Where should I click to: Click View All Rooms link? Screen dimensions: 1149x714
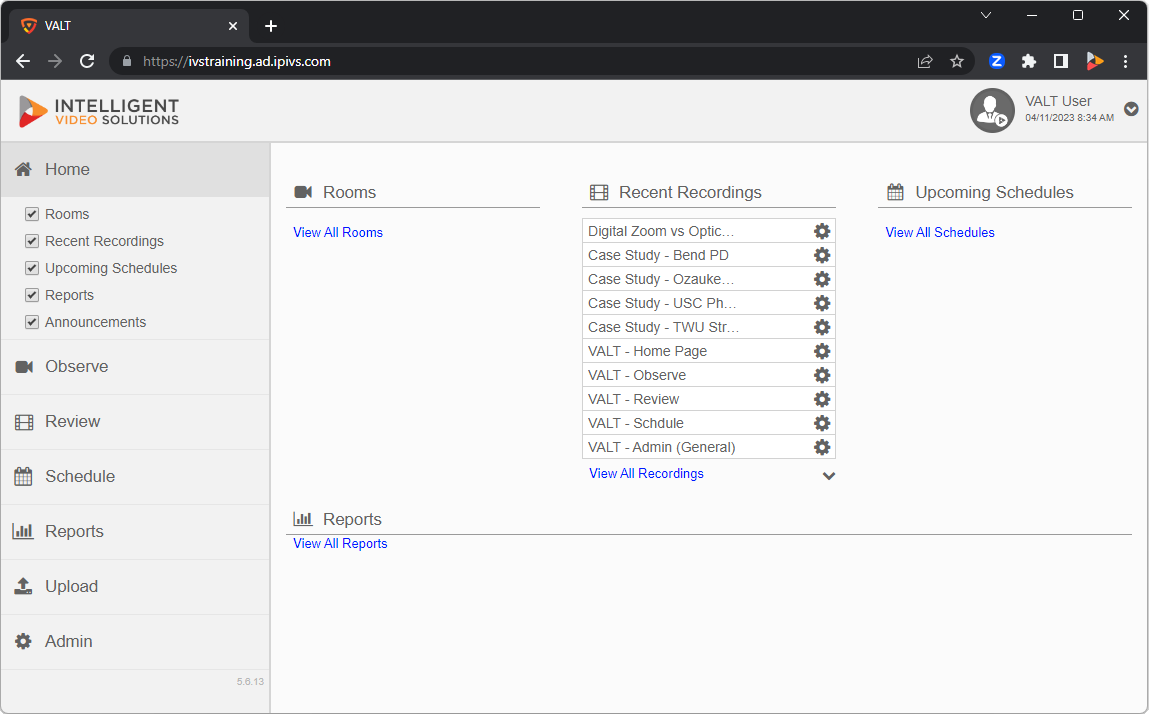click(338, 232)
